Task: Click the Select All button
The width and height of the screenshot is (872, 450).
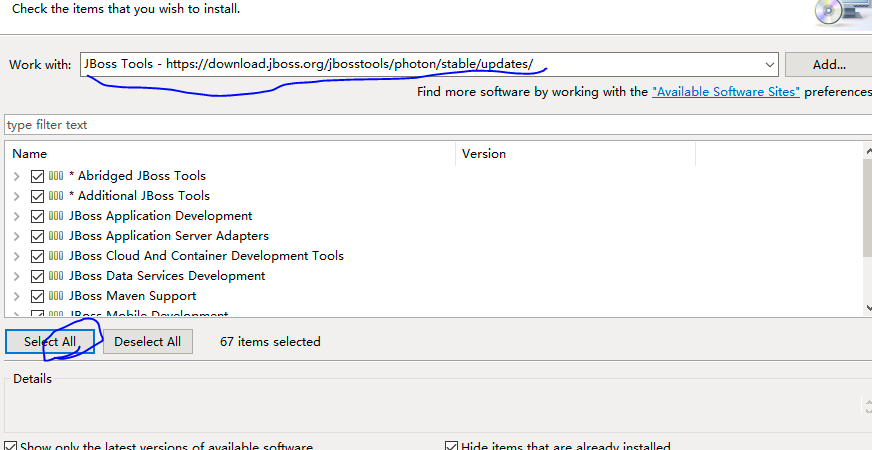Action: click(x=50, y=342)
